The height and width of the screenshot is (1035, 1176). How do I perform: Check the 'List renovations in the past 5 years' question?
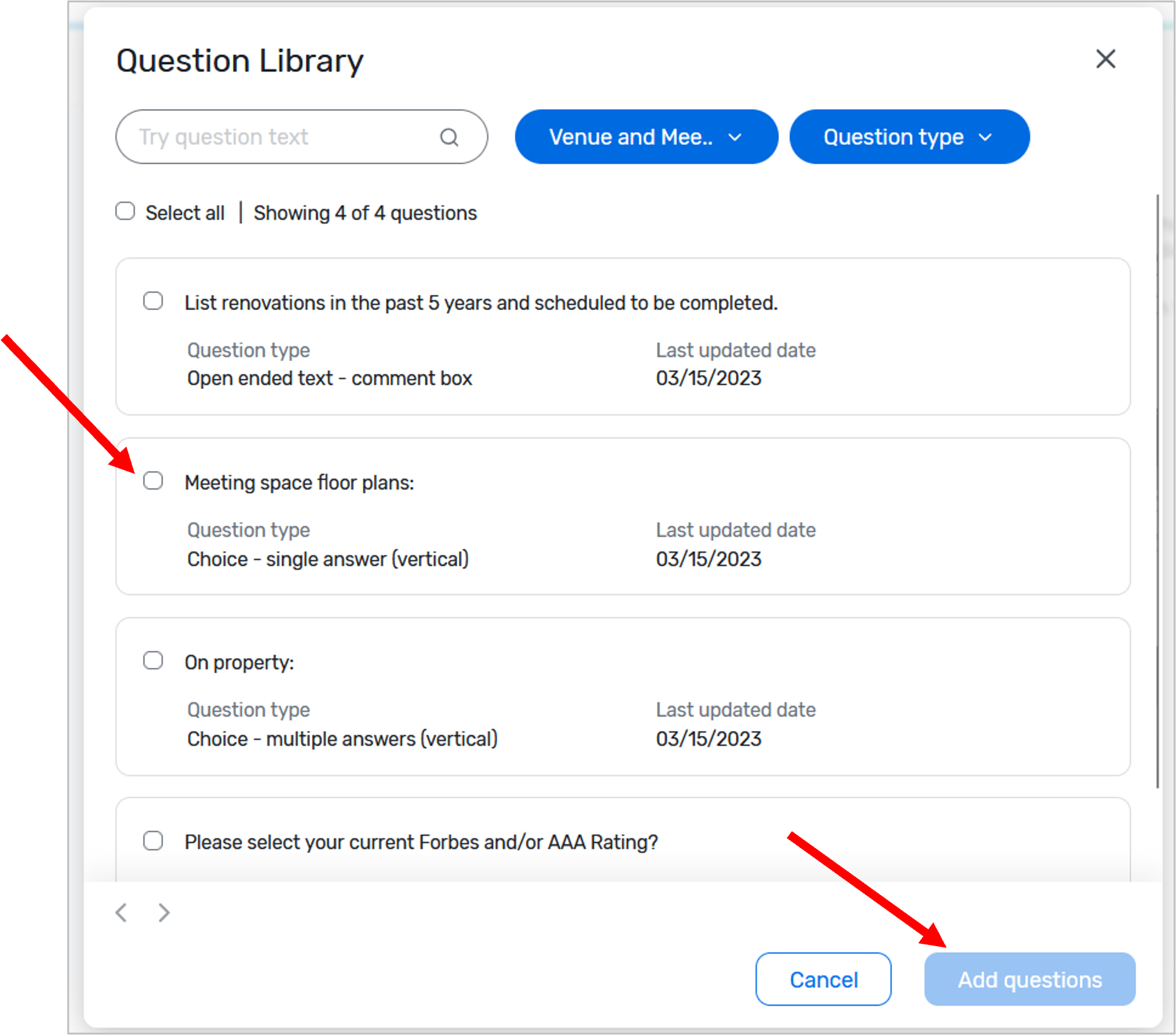pos(153,300)
